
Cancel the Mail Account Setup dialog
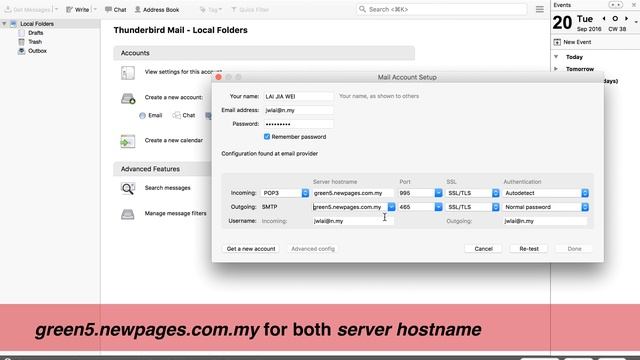coord(483,249)
